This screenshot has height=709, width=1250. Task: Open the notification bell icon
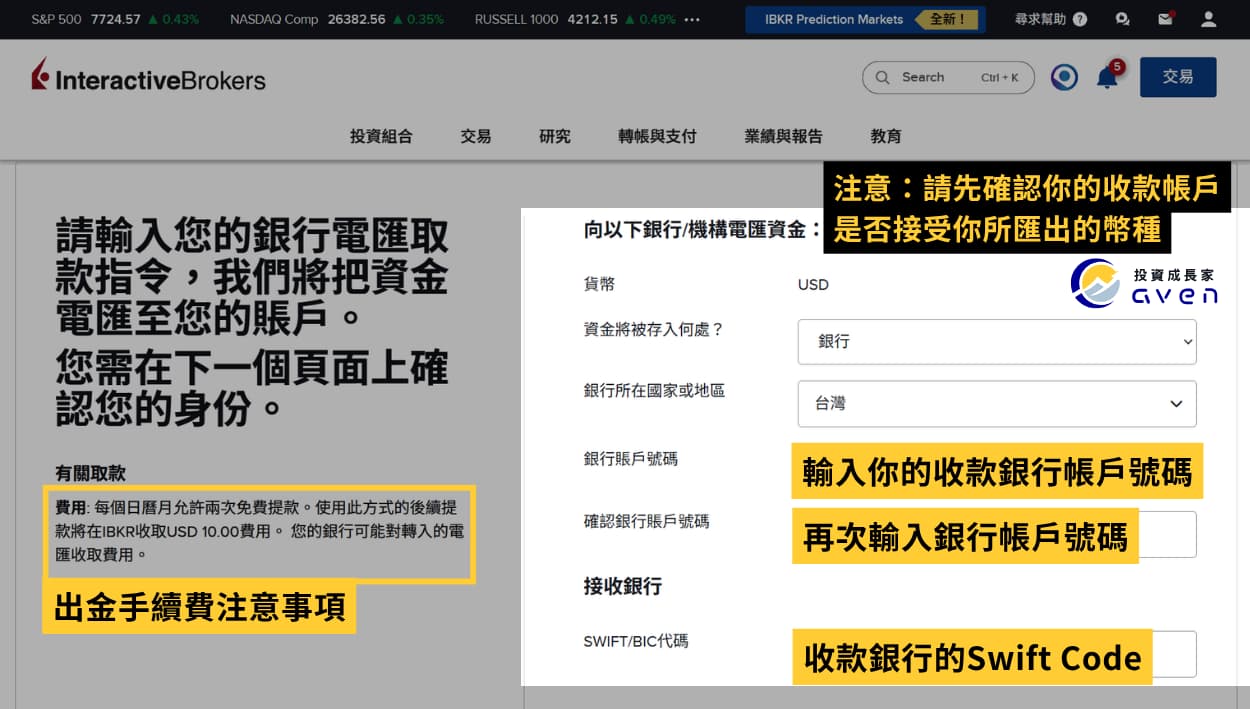pyautogui.click(x=1107, y=77)
